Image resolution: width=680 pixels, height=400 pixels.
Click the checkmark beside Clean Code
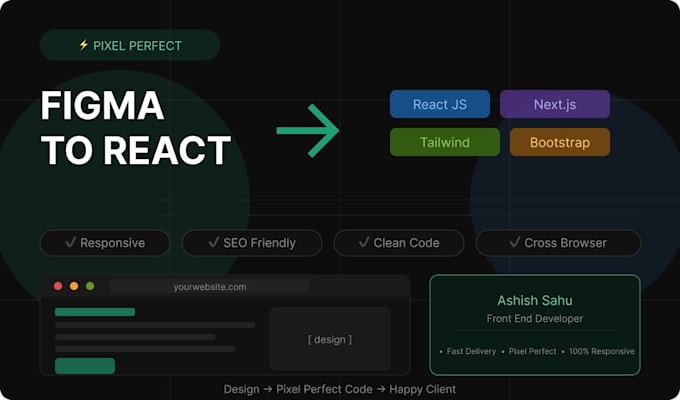click(364, 242)
